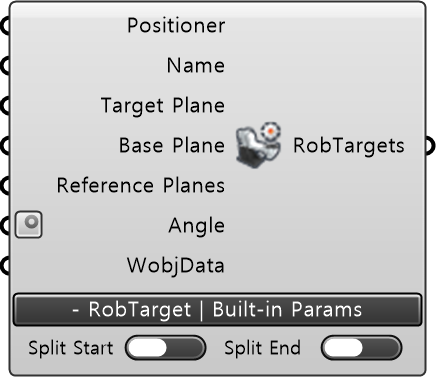Click the Base Plane input grip

[5, 146]
